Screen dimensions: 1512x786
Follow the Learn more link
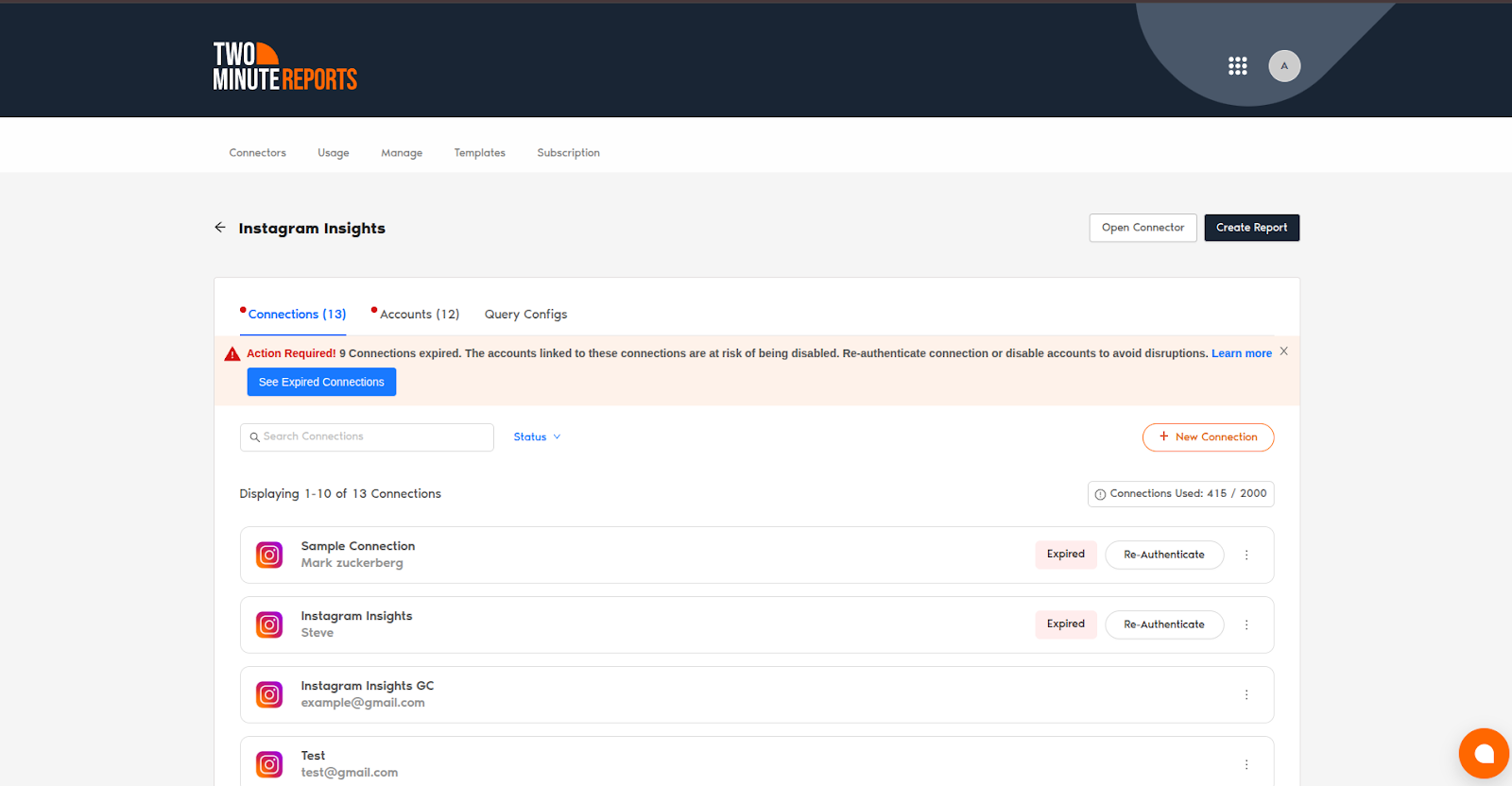point(1242,353)
